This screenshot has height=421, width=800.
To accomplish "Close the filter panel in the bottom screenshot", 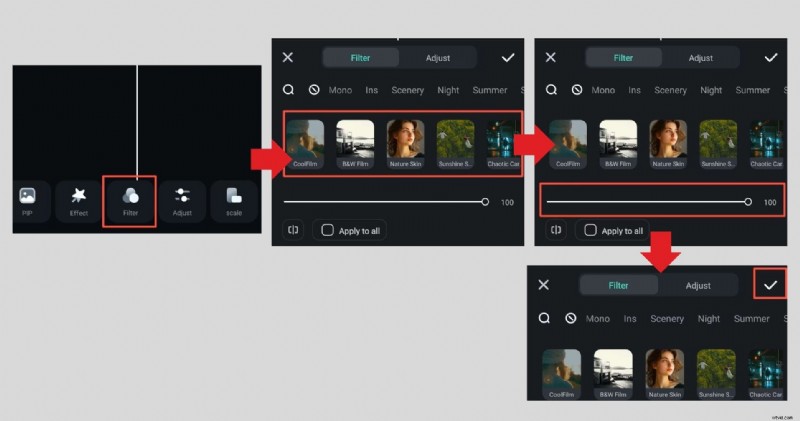I will (x=544, y=285).
